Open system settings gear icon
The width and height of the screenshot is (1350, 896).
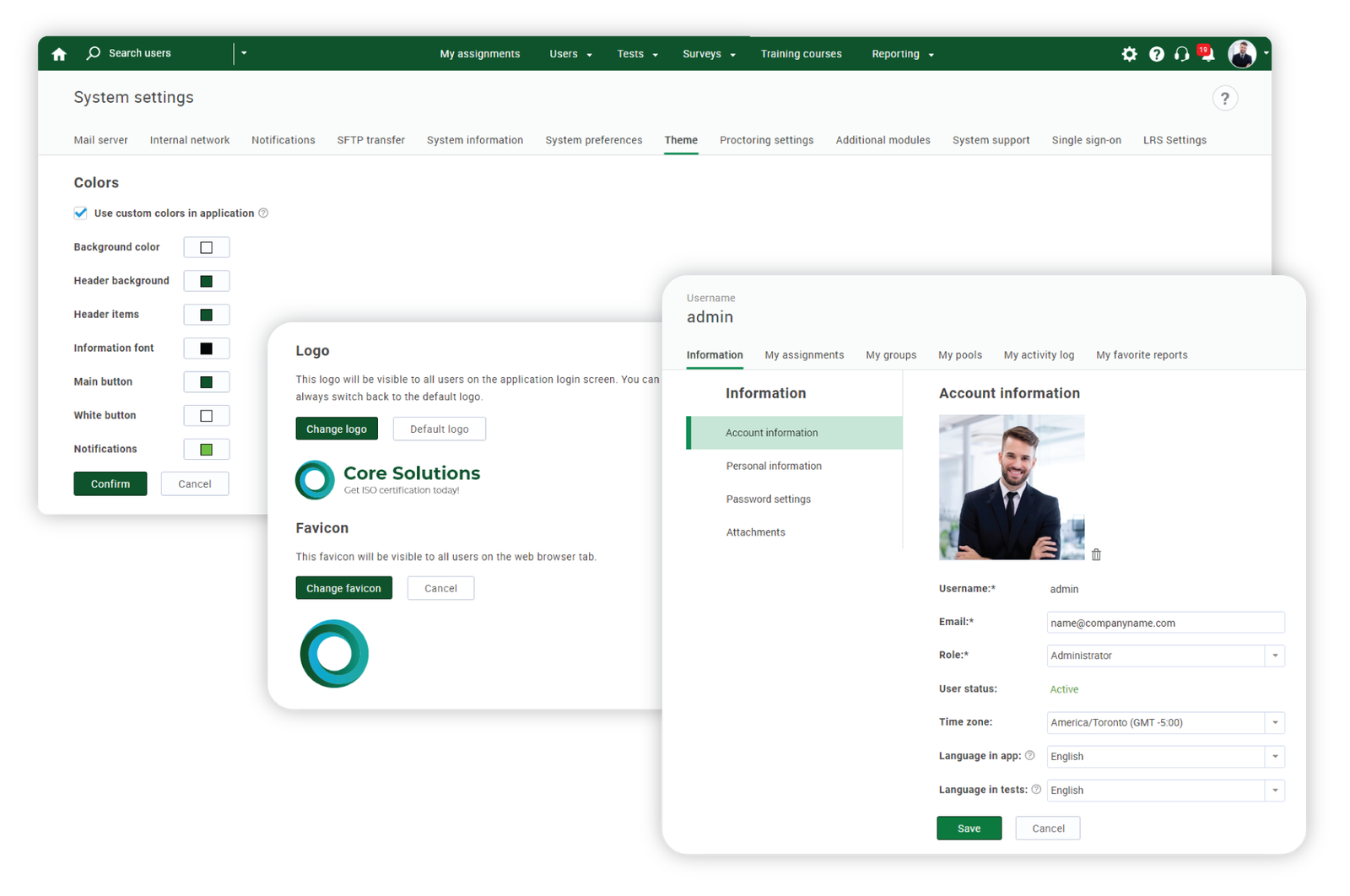coord(1129,54)
